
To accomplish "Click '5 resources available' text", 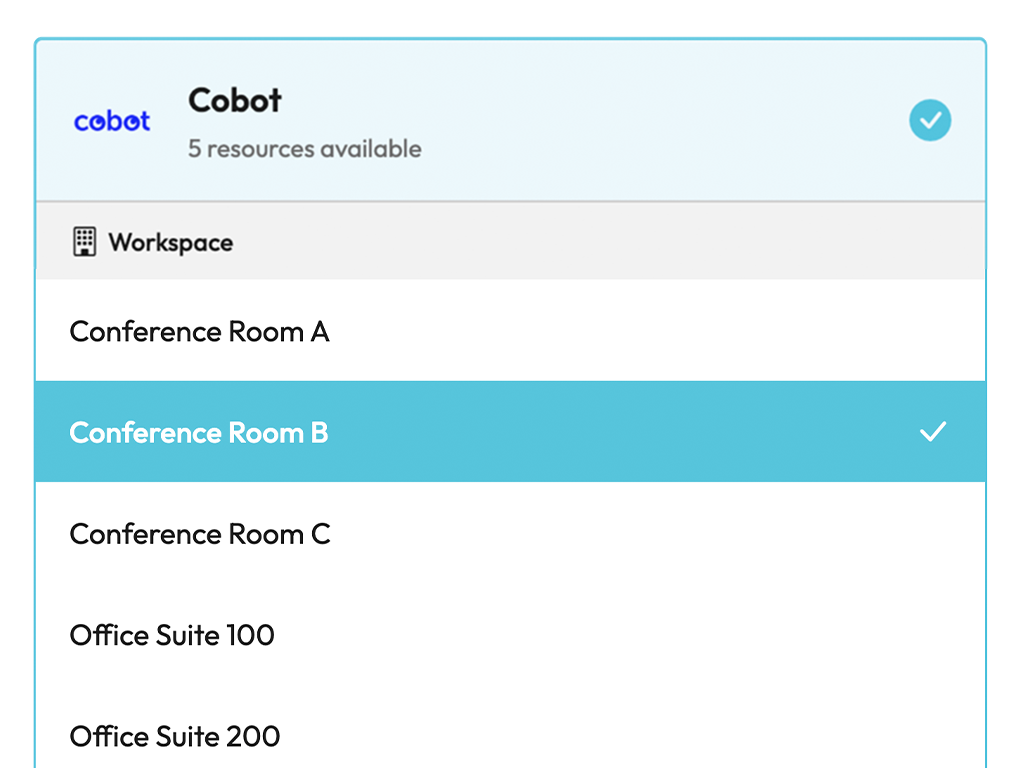I will [304, 149].
